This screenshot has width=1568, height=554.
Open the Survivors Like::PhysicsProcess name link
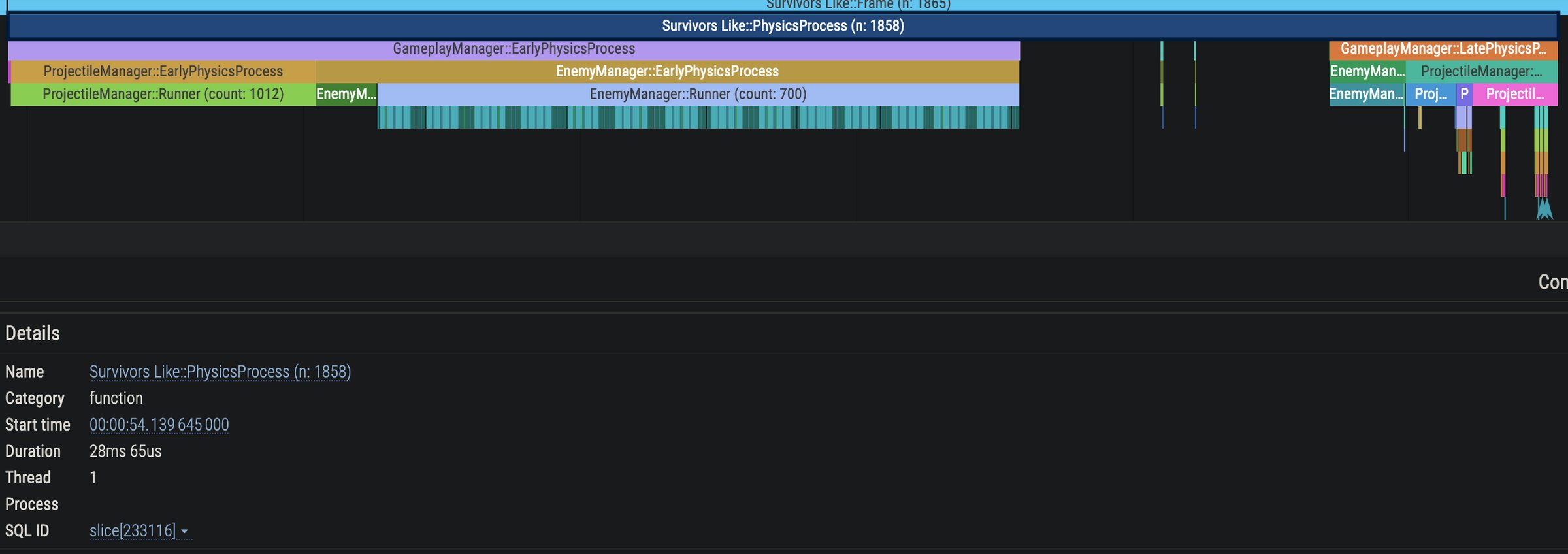pos(220,372)
